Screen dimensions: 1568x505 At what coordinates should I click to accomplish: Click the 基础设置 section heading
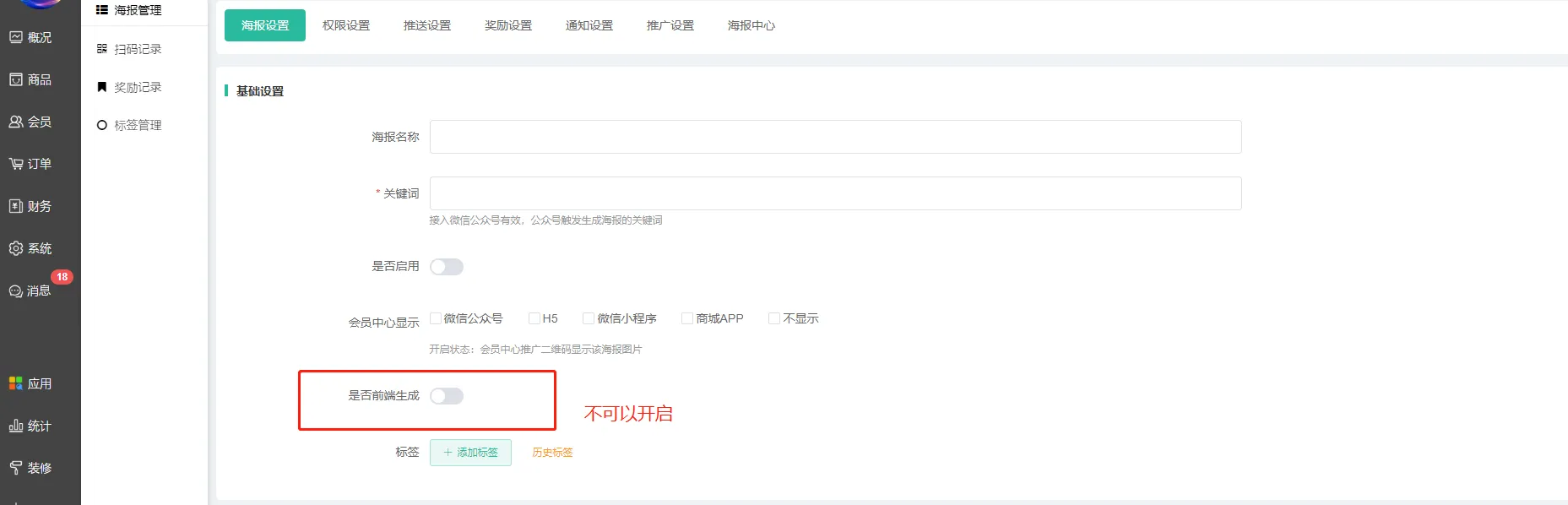[x=260, y=91]
